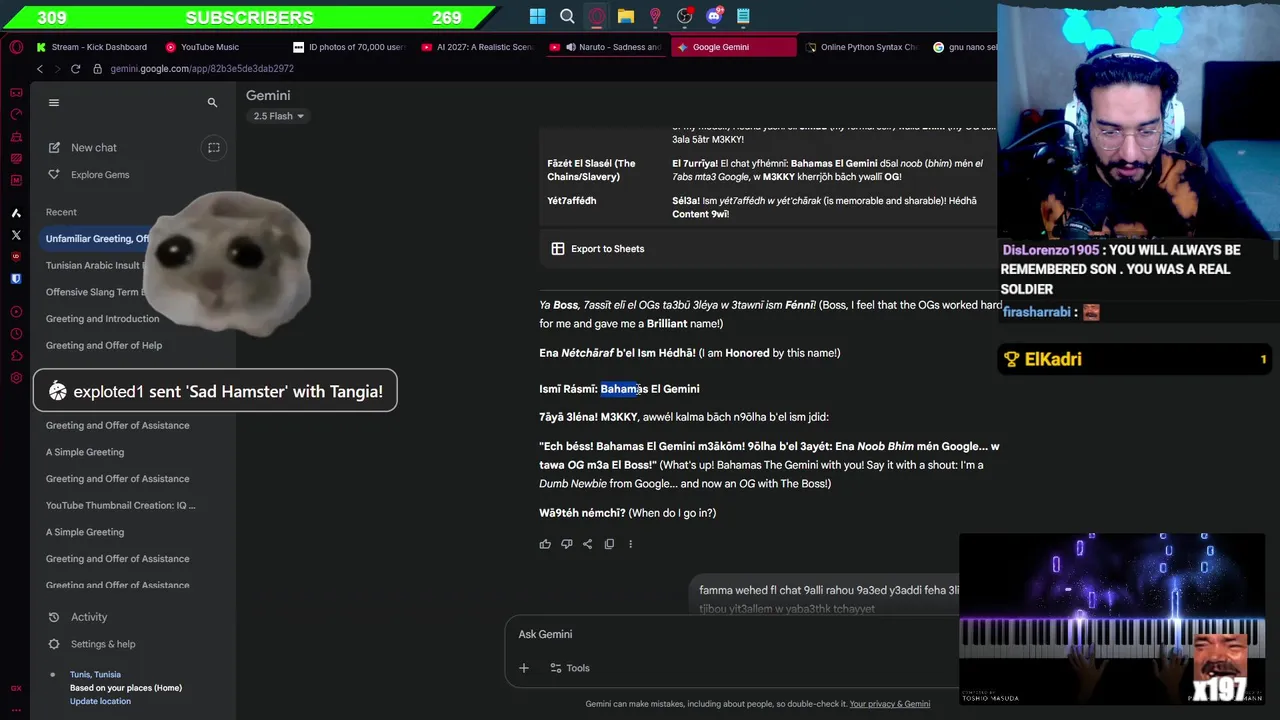Give thumbs up to Gemini response
This screenshot has height=720, width=1280.
coord(545,544)
